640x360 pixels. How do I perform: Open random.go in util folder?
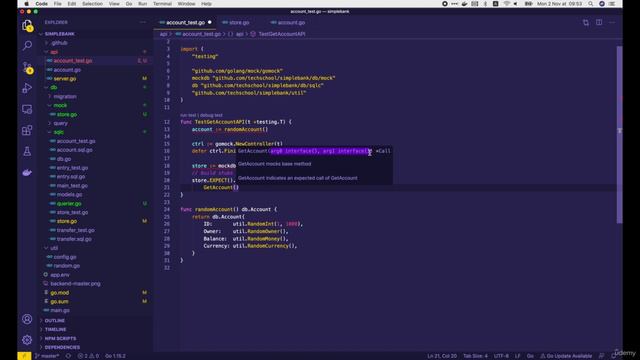point(67,266)
